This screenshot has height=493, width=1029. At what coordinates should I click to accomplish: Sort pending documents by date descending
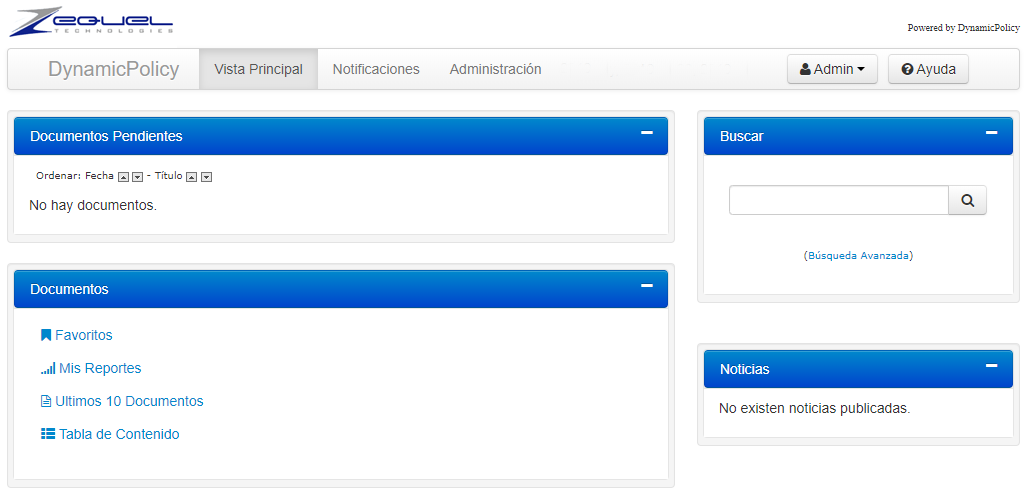[x=138, y=177]
